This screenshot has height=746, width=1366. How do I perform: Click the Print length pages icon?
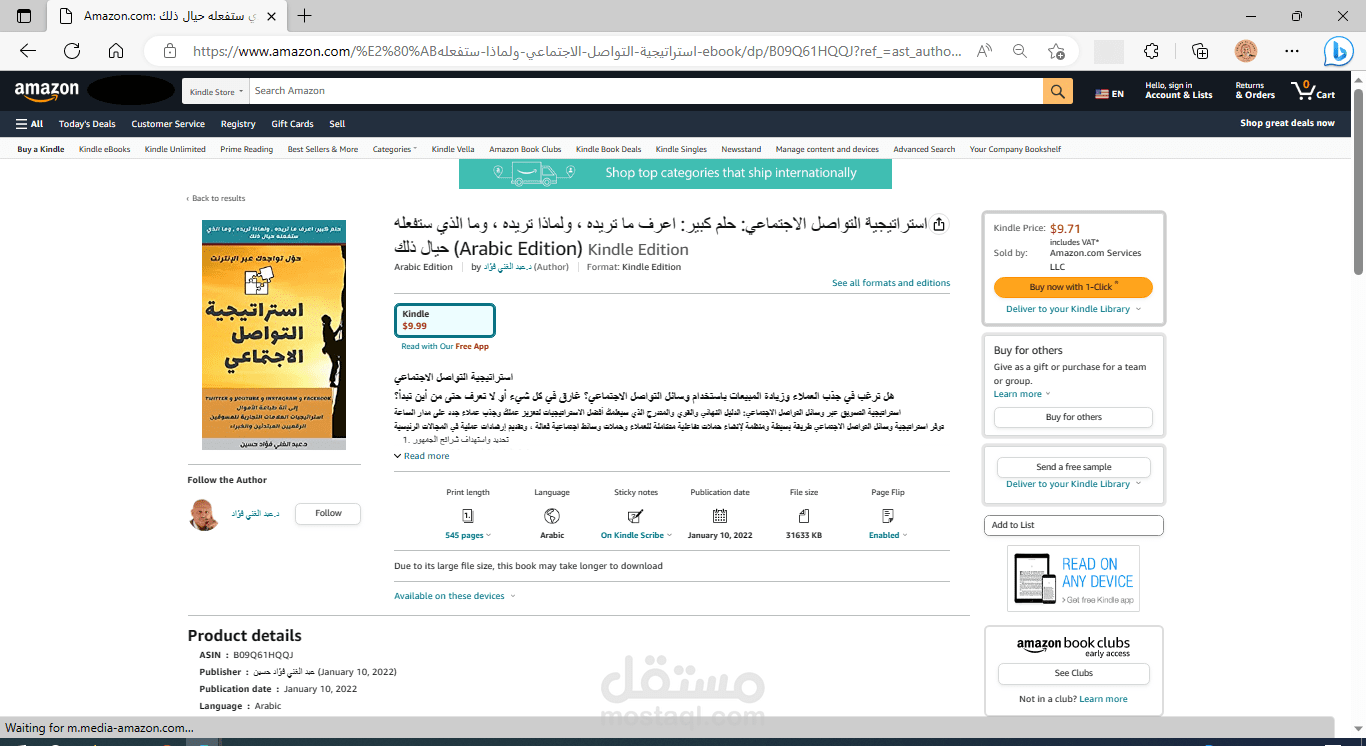(467, 516)
